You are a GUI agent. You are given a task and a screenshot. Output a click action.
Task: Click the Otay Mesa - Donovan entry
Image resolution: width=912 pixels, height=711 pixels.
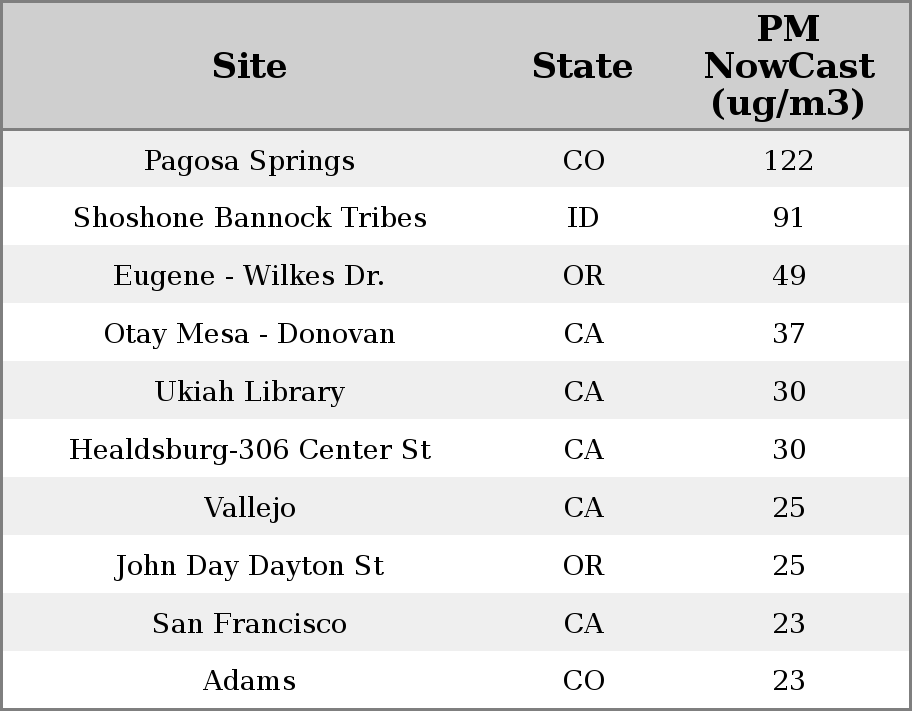click(x=250, y=334)
